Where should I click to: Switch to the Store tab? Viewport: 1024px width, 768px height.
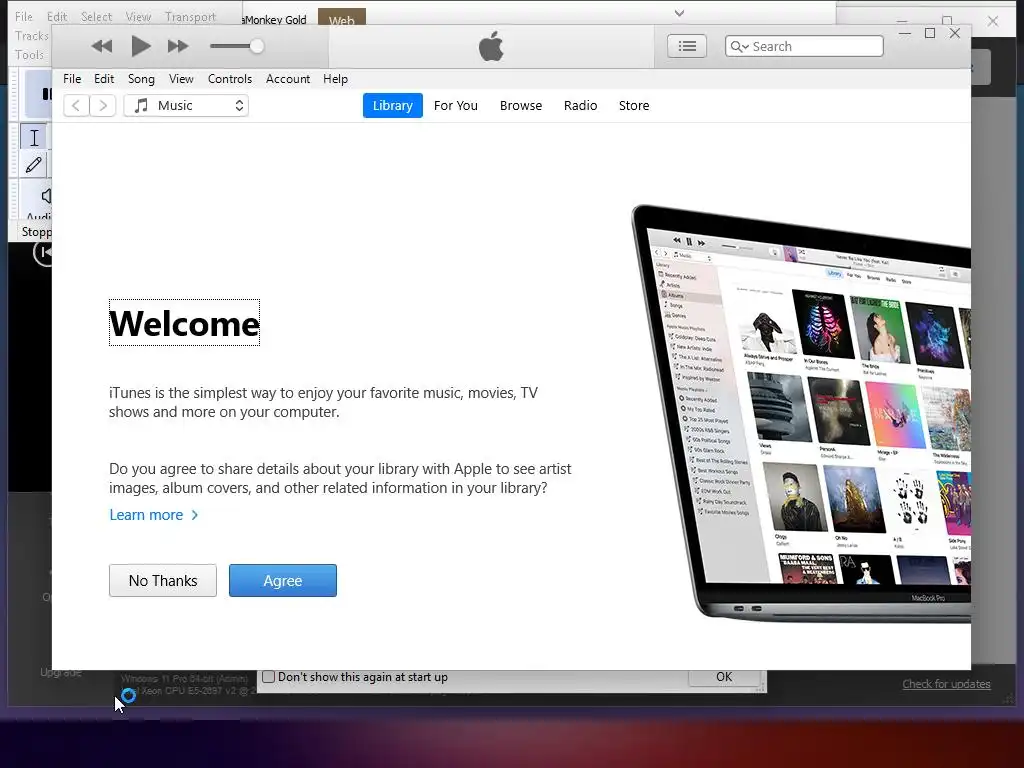634,106
